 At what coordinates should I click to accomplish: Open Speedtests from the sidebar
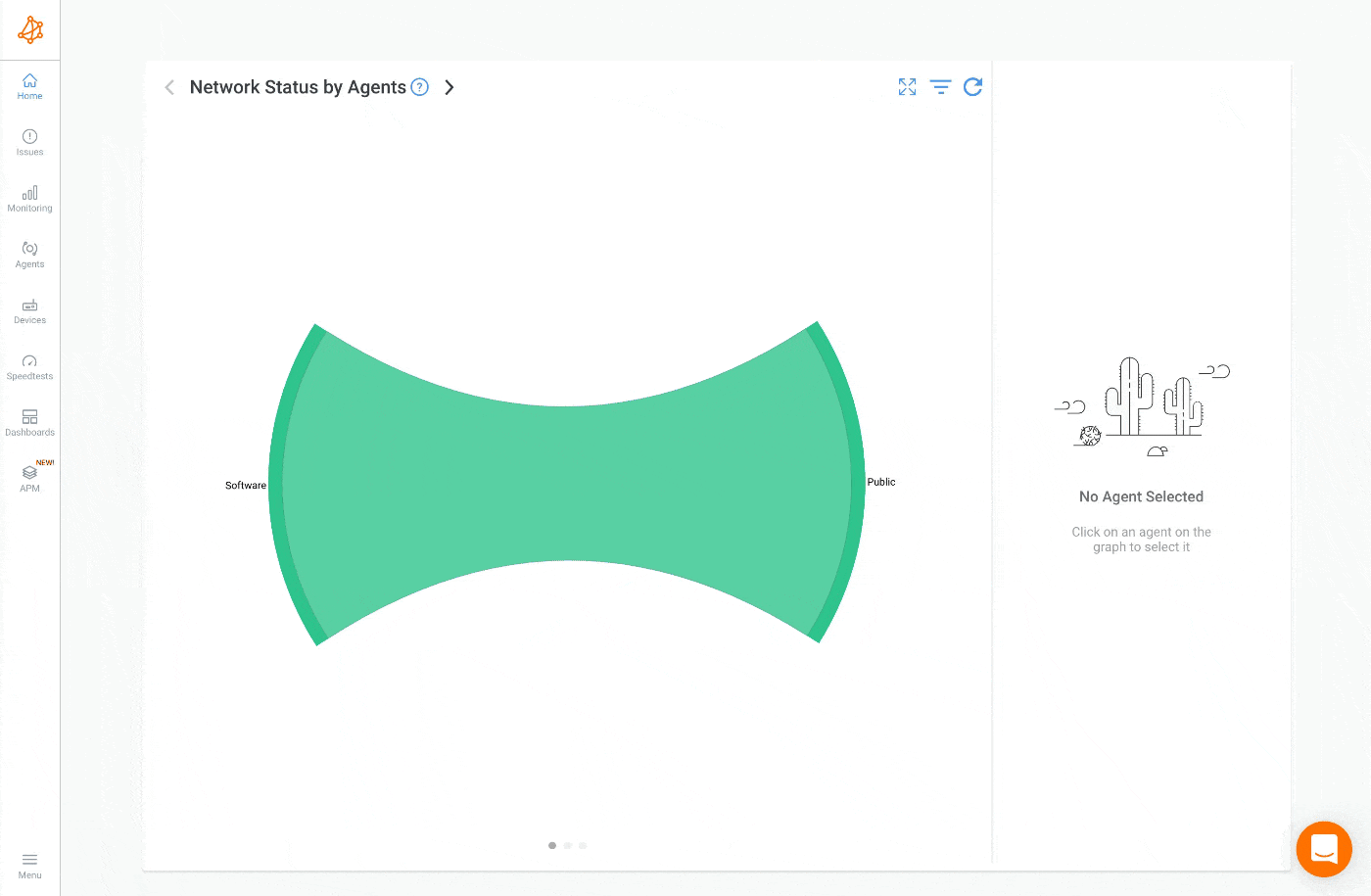(x=29, y=367)
